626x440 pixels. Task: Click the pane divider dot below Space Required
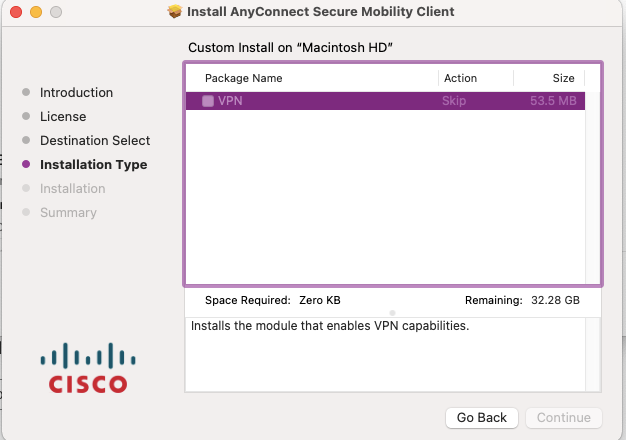click(x=392, y=313)
